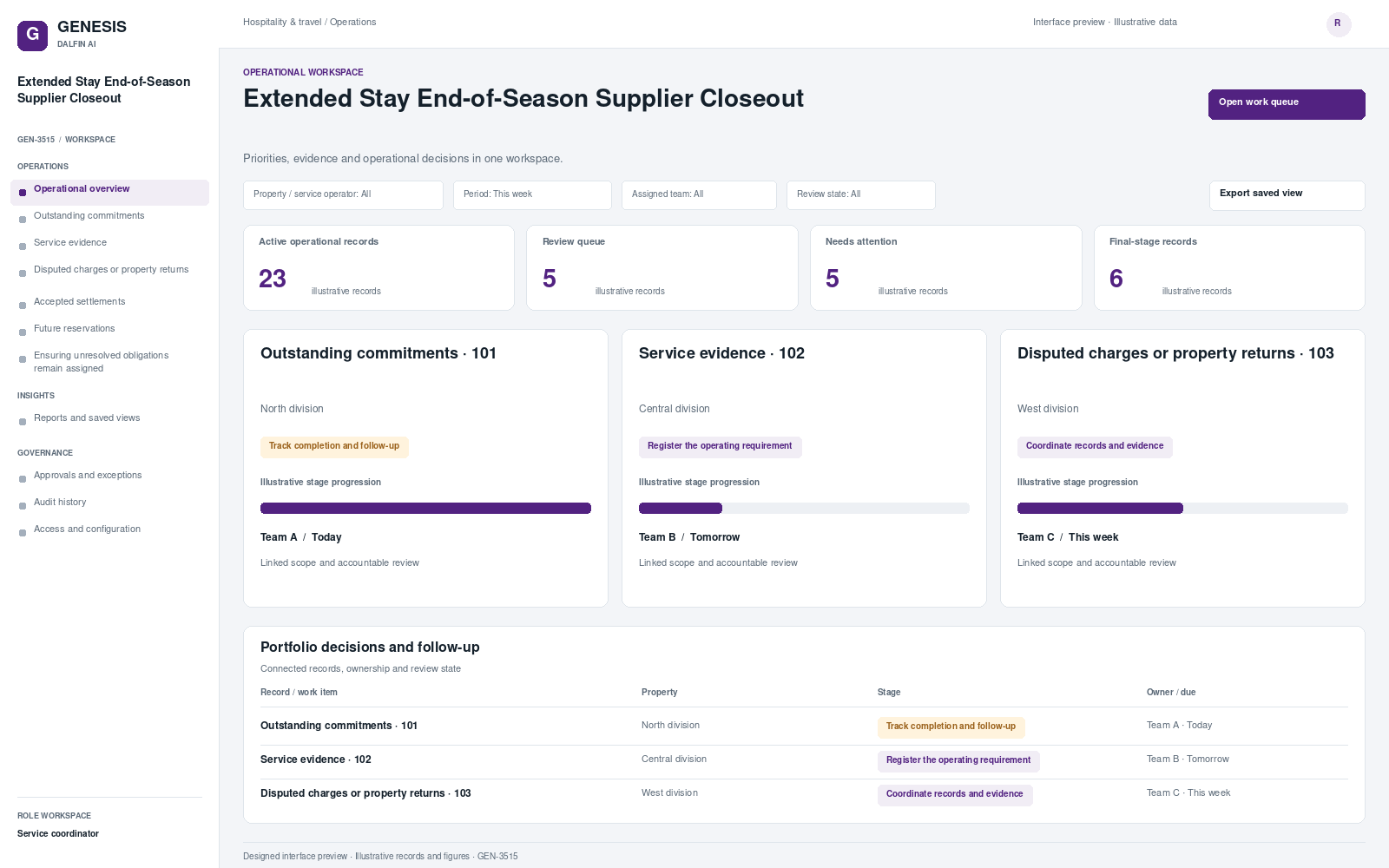Open the user avatar R menu
The image size is (1389, 868).
click(x=1338, y=23)
